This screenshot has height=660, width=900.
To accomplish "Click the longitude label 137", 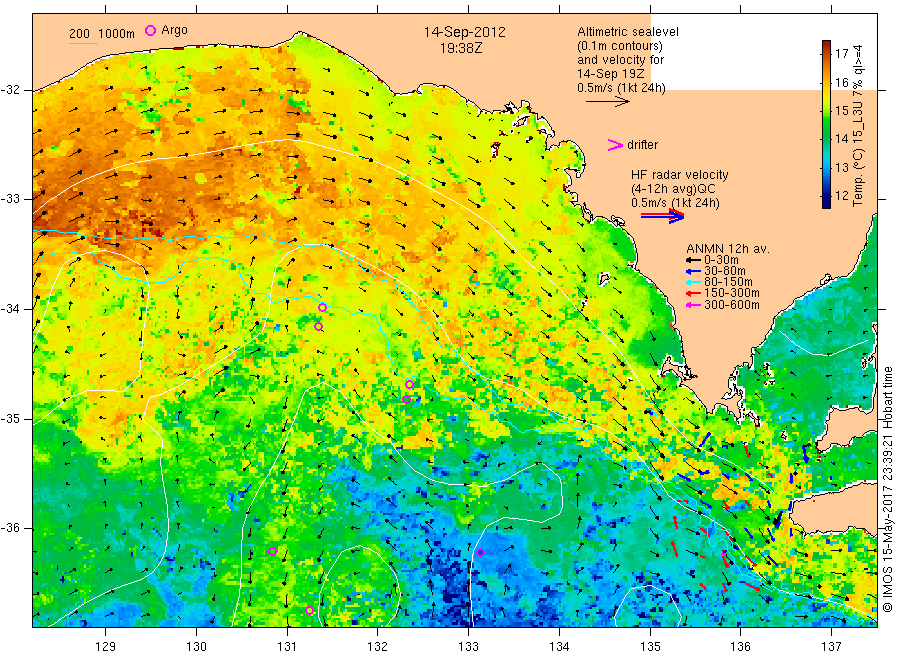I will [831, 647].
